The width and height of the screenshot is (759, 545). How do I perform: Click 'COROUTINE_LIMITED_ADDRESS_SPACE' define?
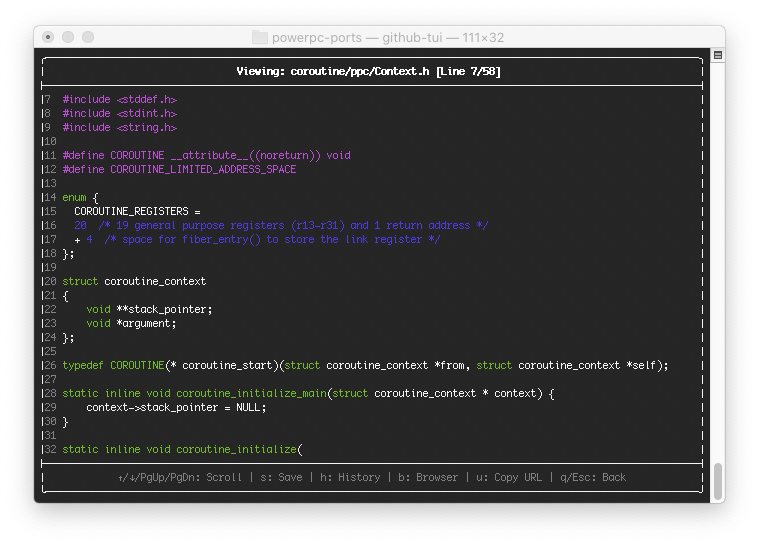click(x=203, y=169)
